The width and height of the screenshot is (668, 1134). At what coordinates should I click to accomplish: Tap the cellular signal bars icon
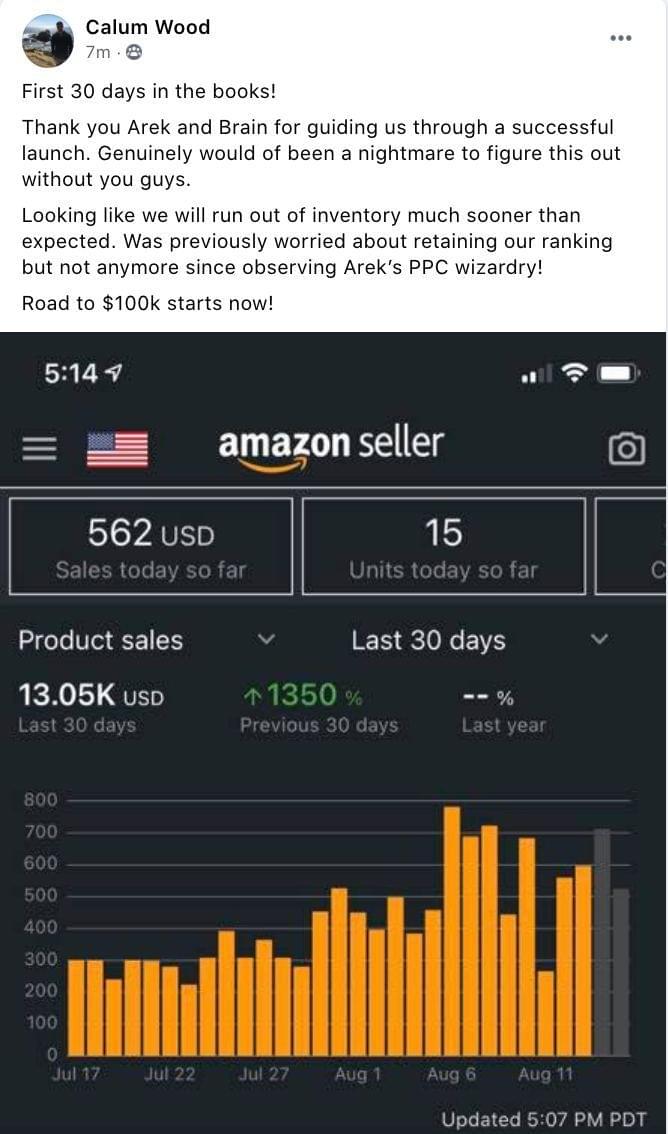(537, 374)
